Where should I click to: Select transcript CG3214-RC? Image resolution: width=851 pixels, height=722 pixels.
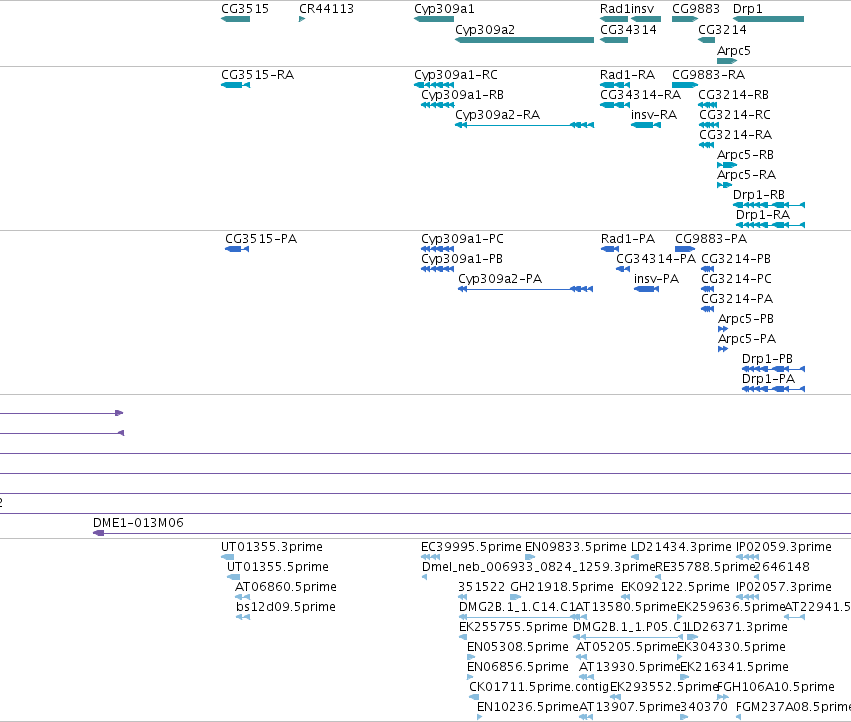tap(735, 115)
